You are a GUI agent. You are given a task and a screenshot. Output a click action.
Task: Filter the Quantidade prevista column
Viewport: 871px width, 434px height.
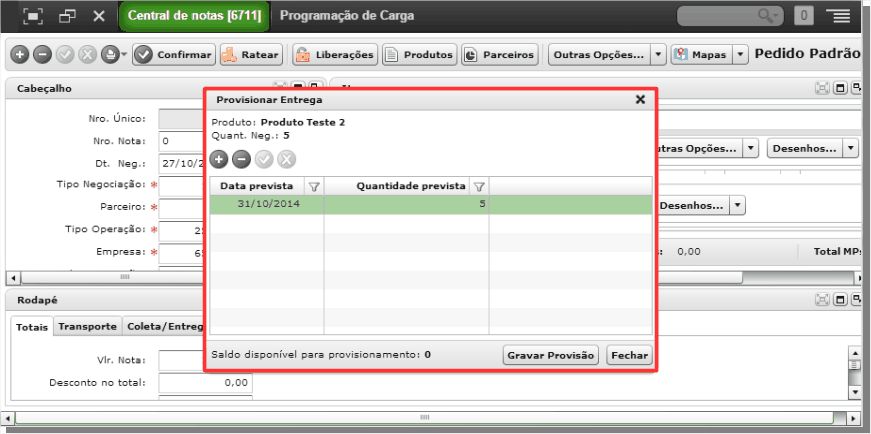(479, 187)
